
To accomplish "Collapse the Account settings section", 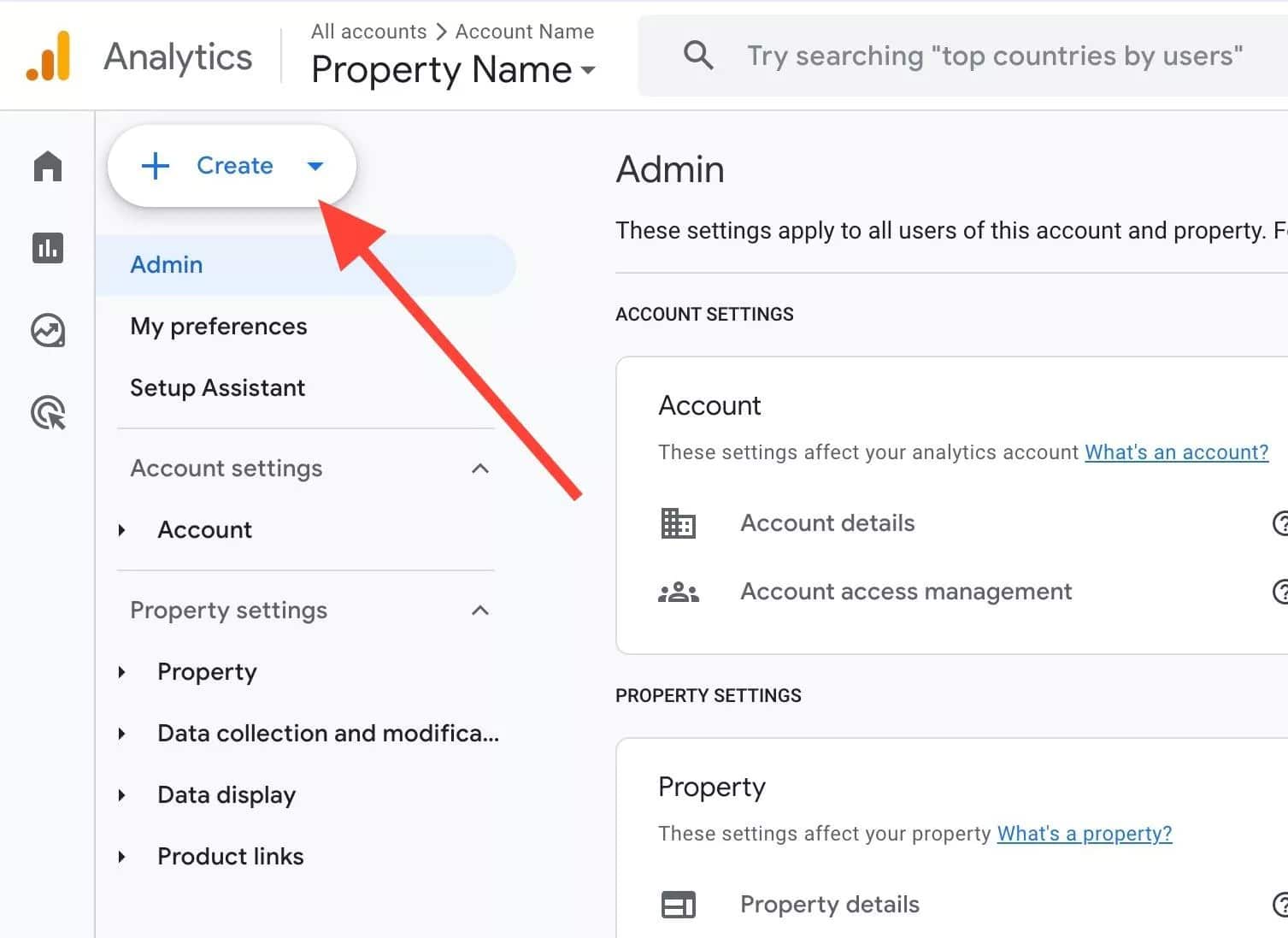I will pos(480,469).
